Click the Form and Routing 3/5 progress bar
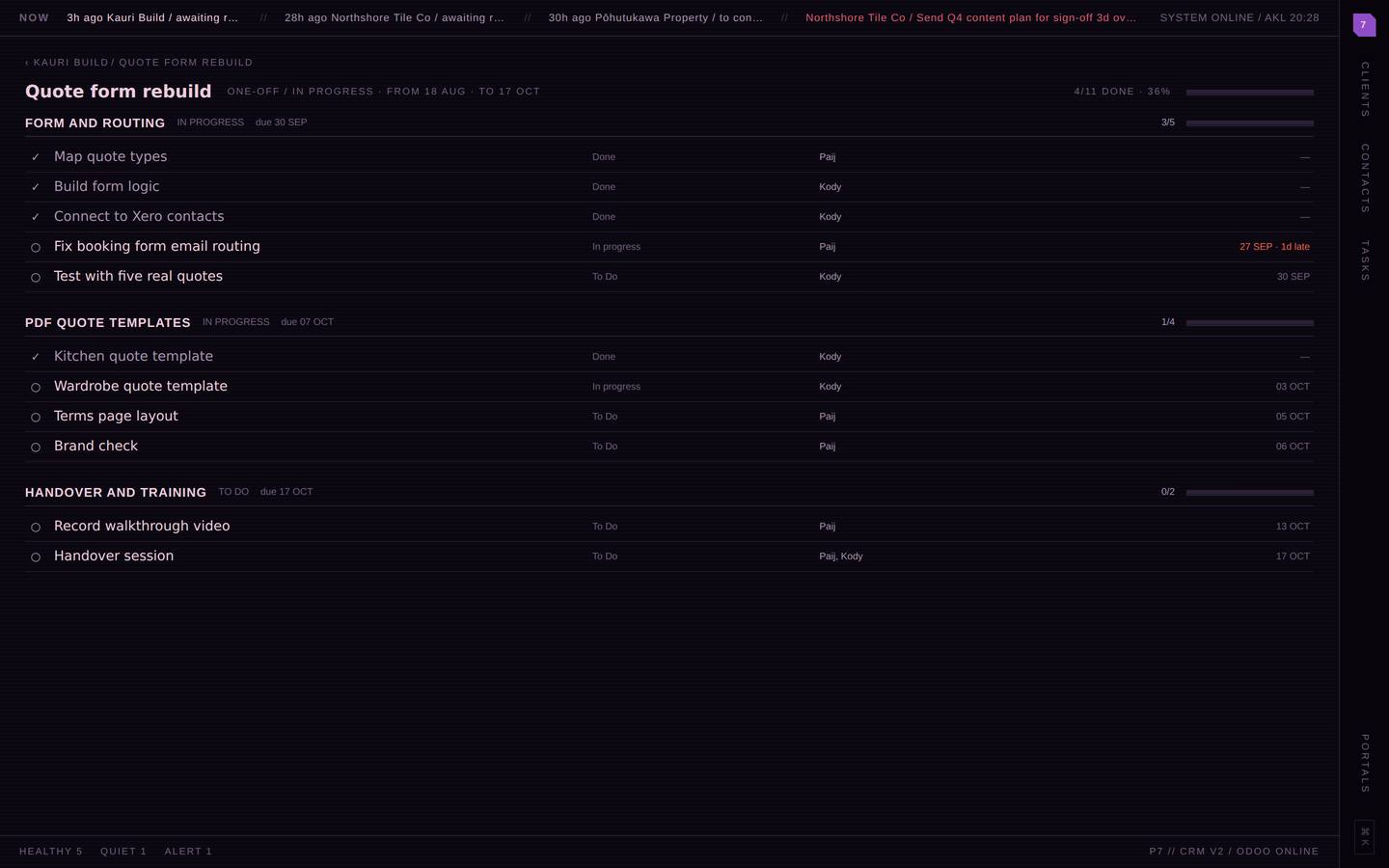The height and width of the screenshot is (868, 1389). (1249, 123)
